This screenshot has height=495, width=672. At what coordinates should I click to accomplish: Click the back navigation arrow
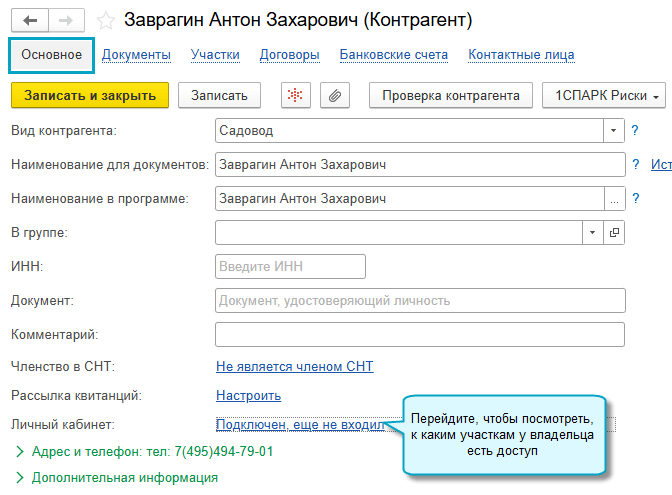30,20
